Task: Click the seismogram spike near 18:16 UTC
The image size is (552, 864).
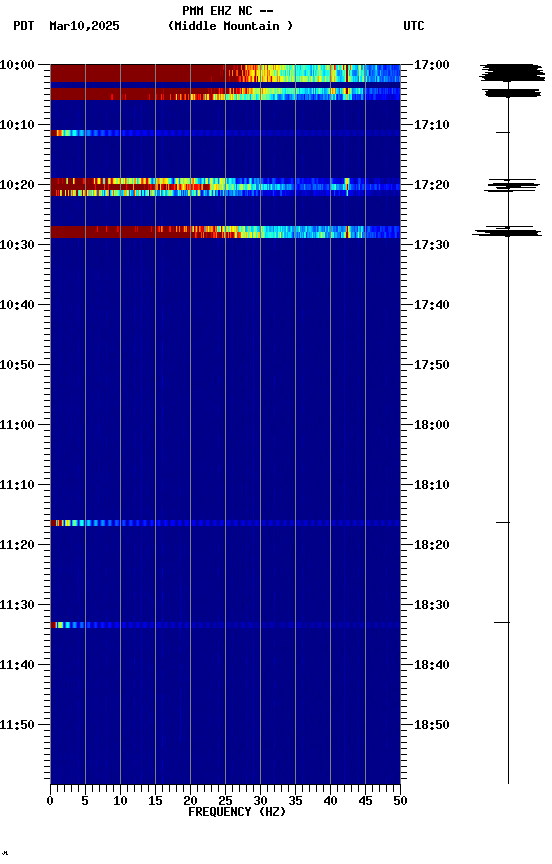Action: click(x=502, y=522)
